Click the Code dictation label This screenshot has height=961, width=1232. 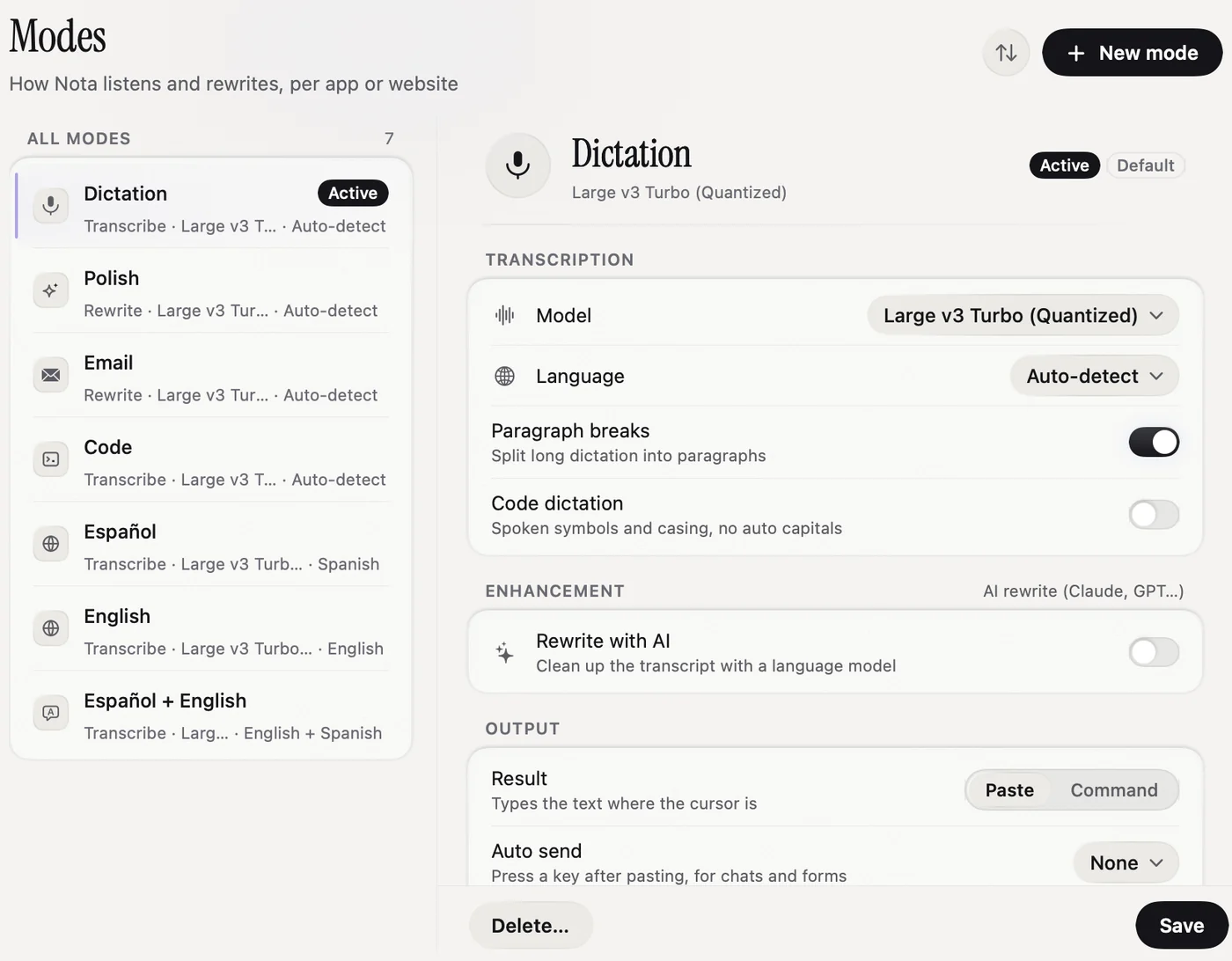[x=557, y=503]
